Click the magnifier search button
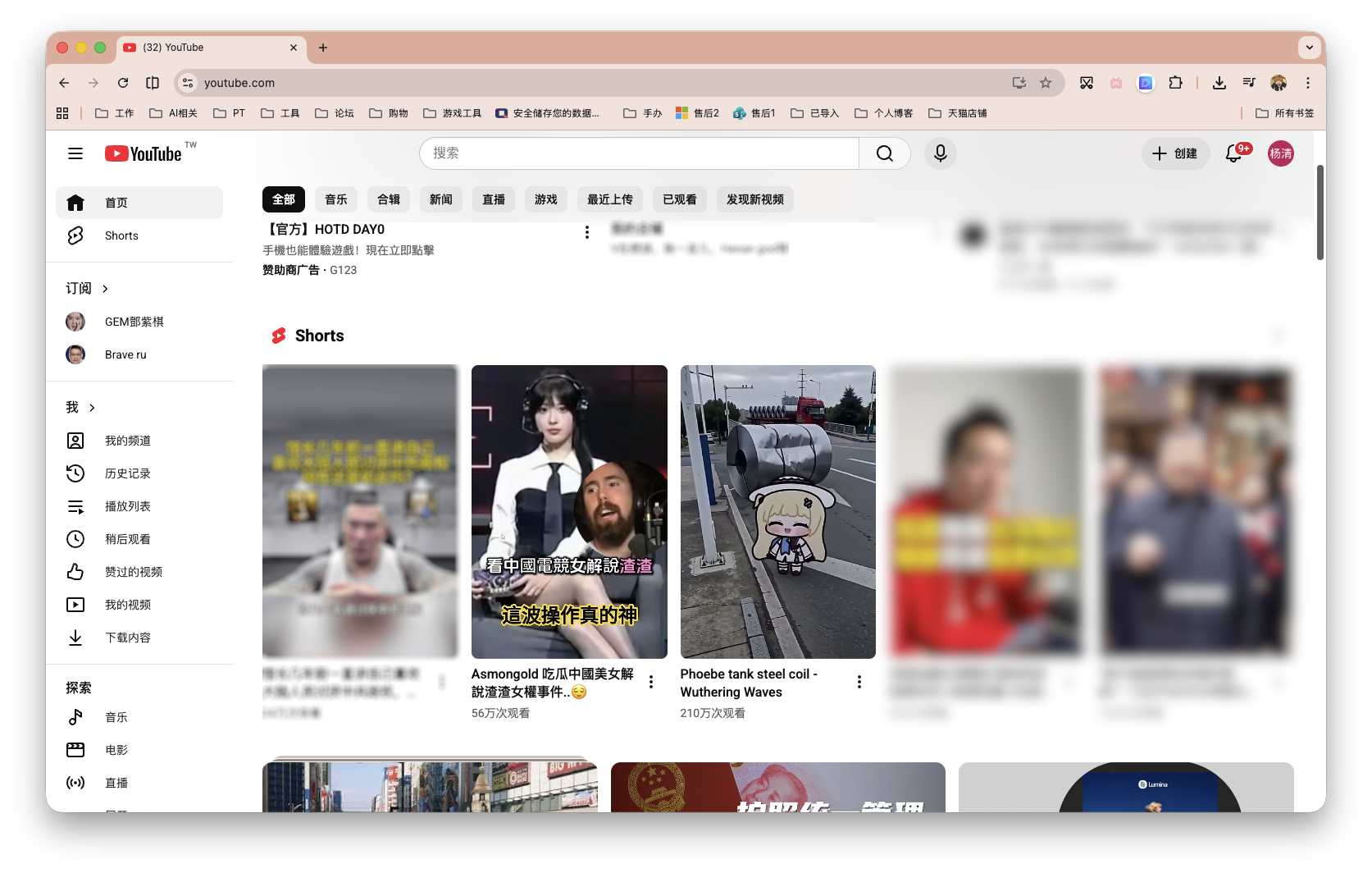1372x873 pixels. pyautogui.click(x=884, y=153)
